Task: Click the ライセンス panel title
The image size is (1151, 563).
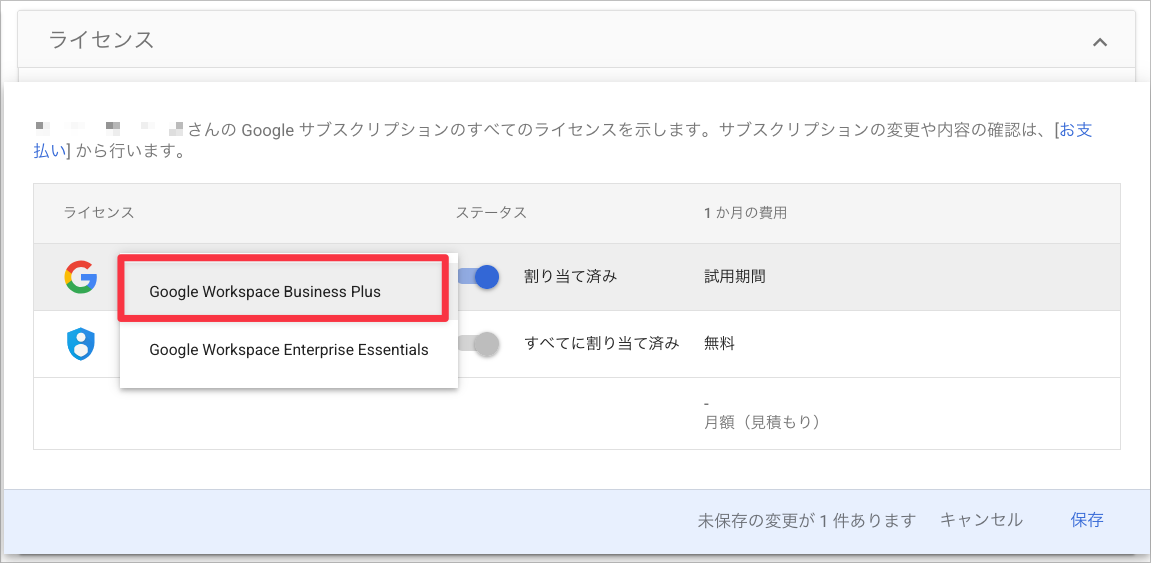Action: tap(101, 40)
